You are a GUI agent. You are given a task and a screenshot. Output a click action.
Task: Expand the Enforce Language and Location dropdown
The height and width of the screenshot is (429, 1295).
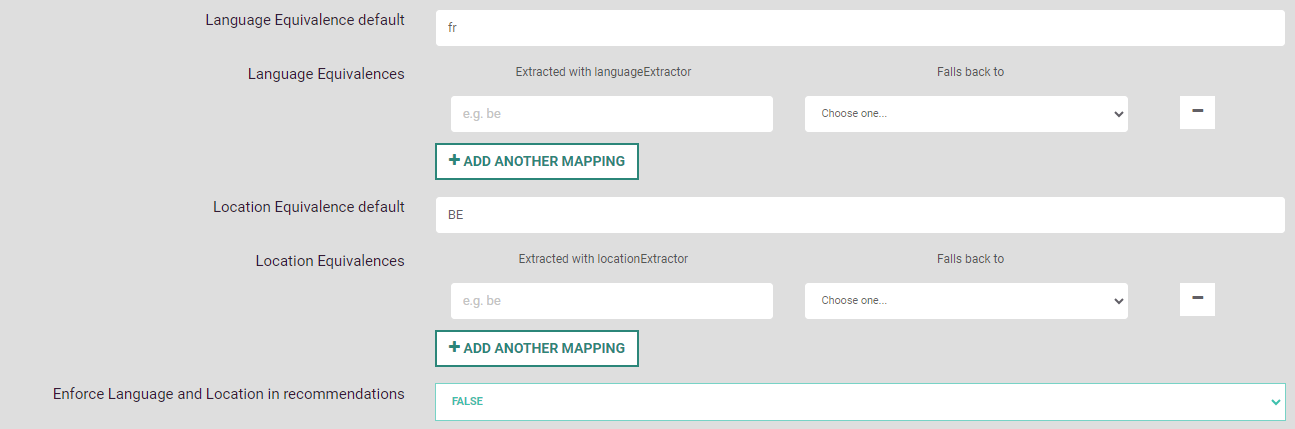pyautogui.click(x=860, y=401)
